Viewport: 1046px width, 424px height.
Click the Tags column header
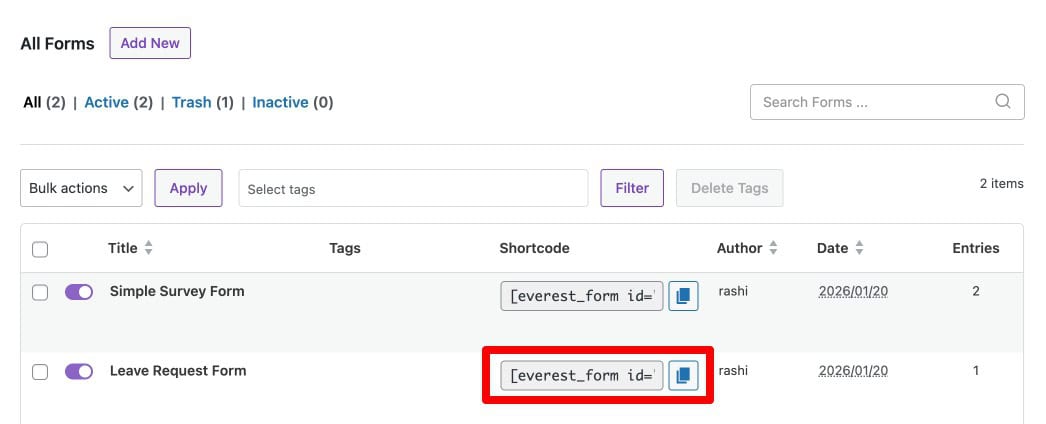pos(345,248)
